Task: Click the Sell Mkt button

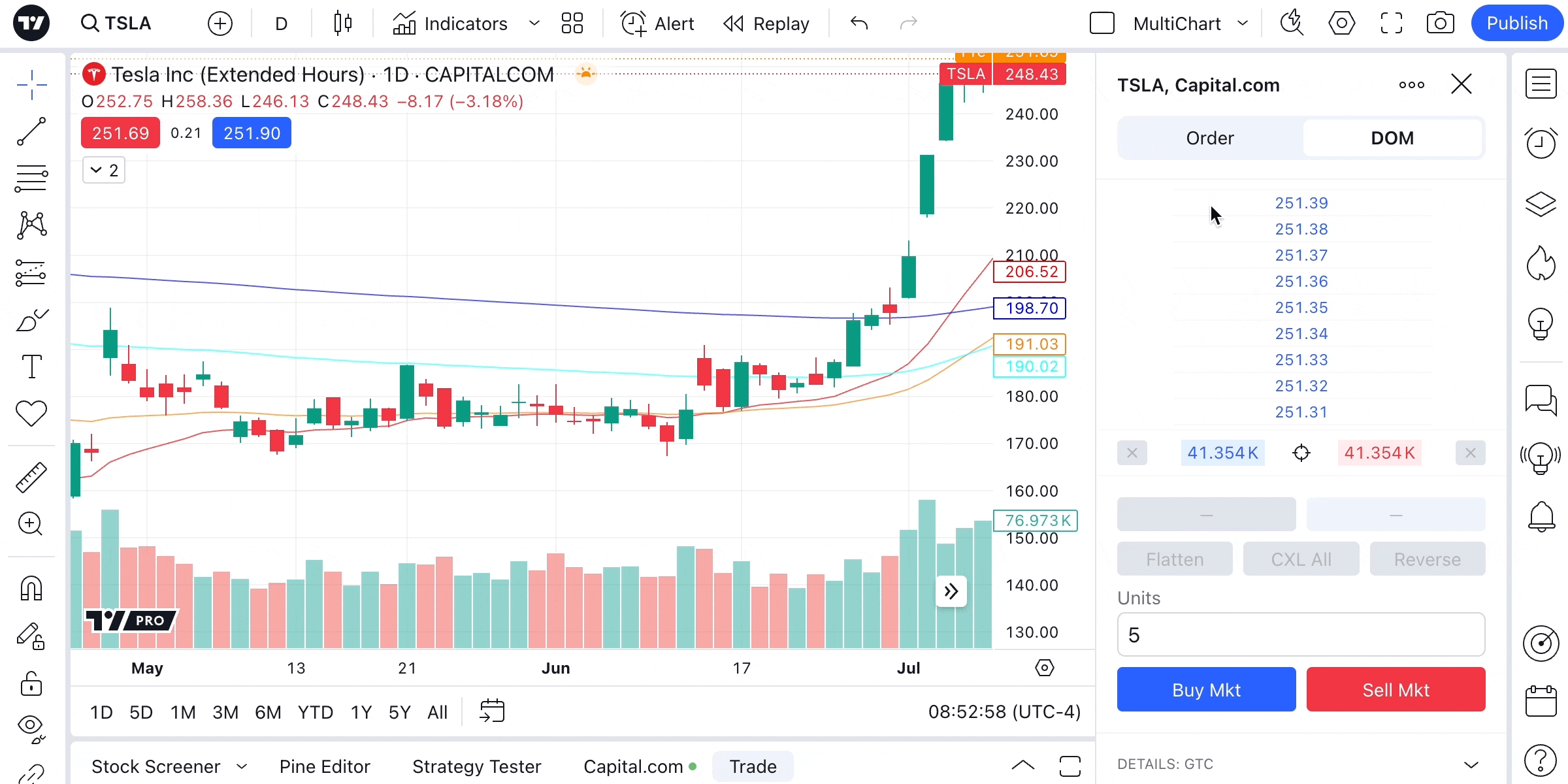Action: [x=1396, y=690]
